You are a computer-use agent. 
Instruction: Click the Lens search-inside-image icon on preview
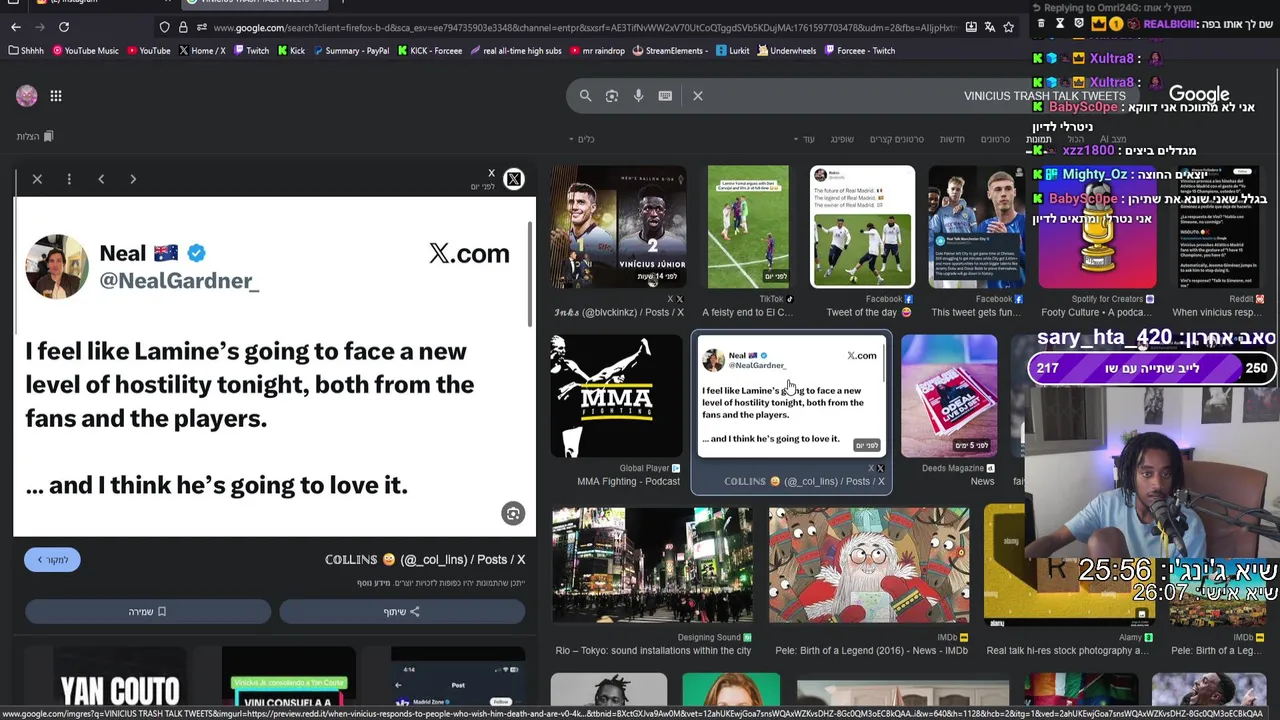513,513
